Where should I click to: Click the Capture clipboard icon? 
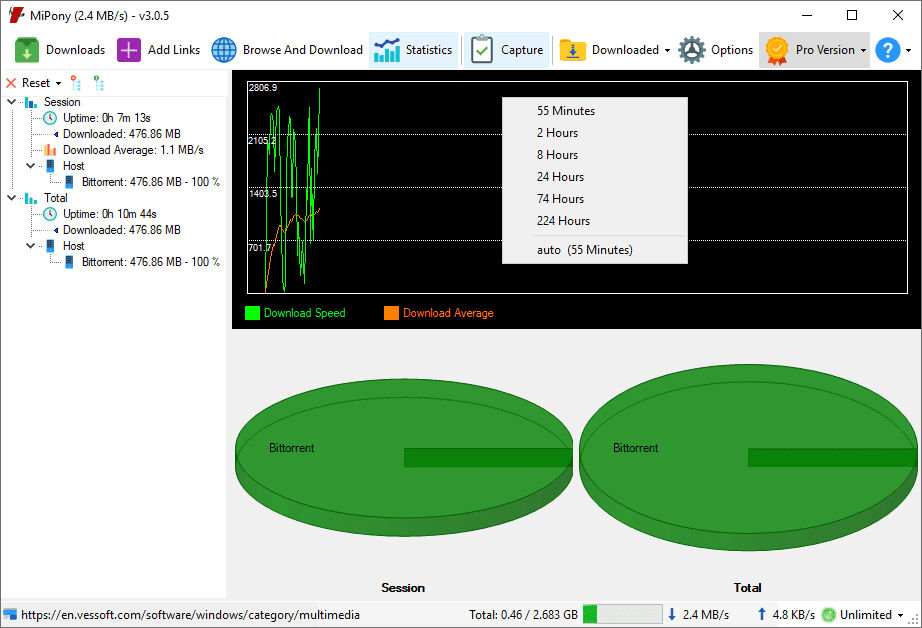pyautogui.click(x=482, y=50)
